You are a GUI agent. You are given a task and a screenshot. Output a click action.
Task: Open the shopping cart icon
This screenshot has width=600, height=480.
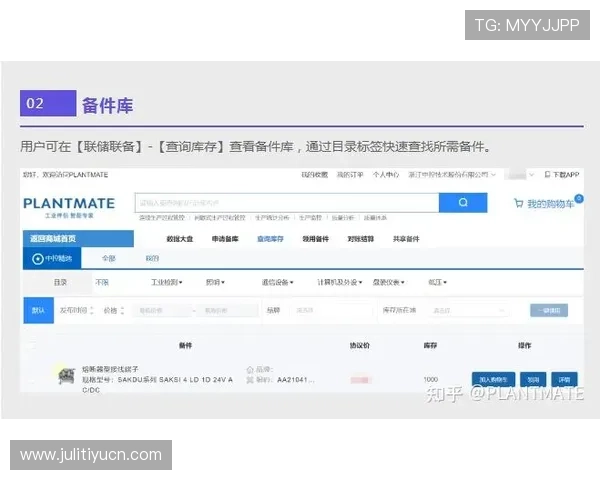[518, 203]
